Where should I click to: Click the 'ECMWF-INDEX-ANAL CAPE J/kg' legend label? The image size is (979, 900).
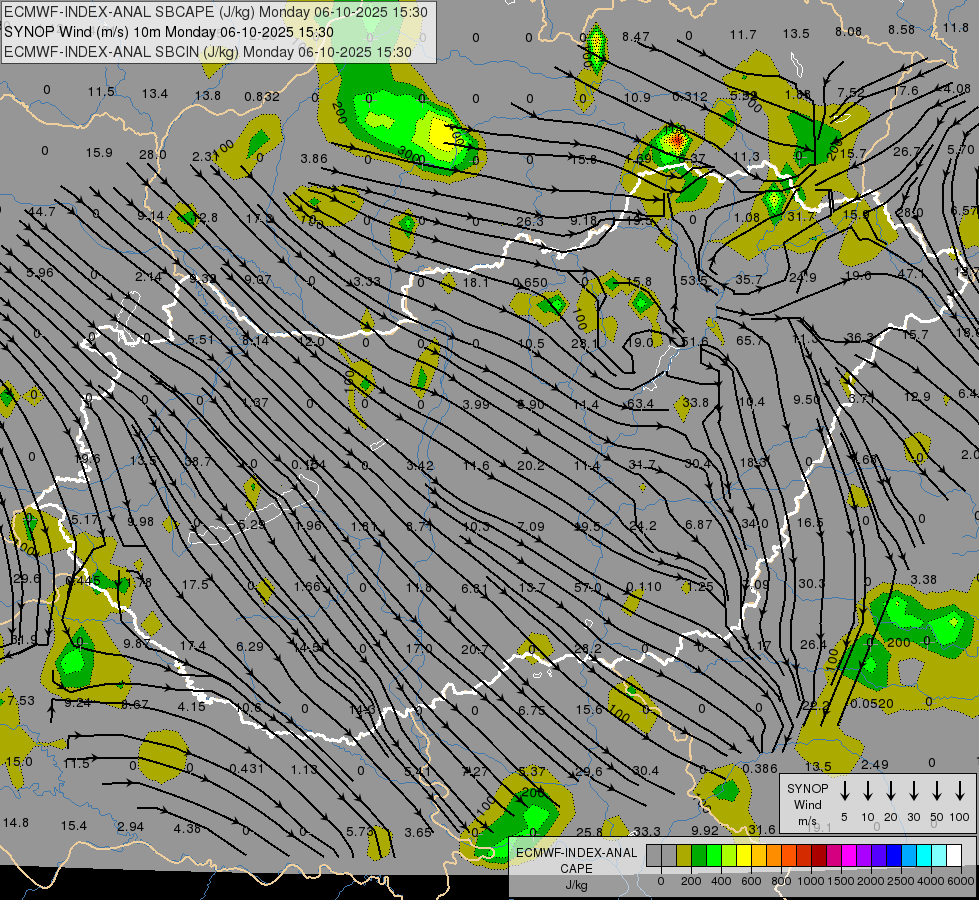[x=576, y=869]
